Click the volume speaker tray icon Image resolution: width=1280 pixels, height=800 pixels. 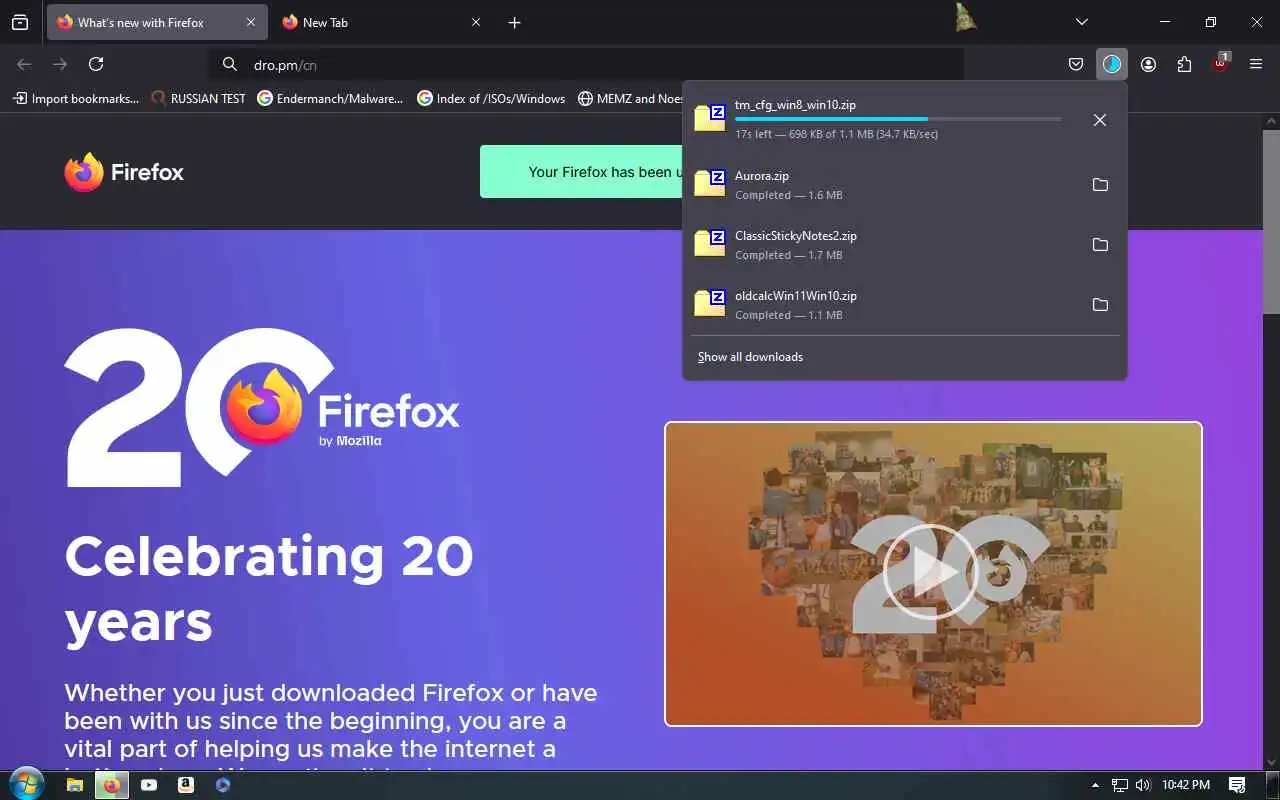1143,785
